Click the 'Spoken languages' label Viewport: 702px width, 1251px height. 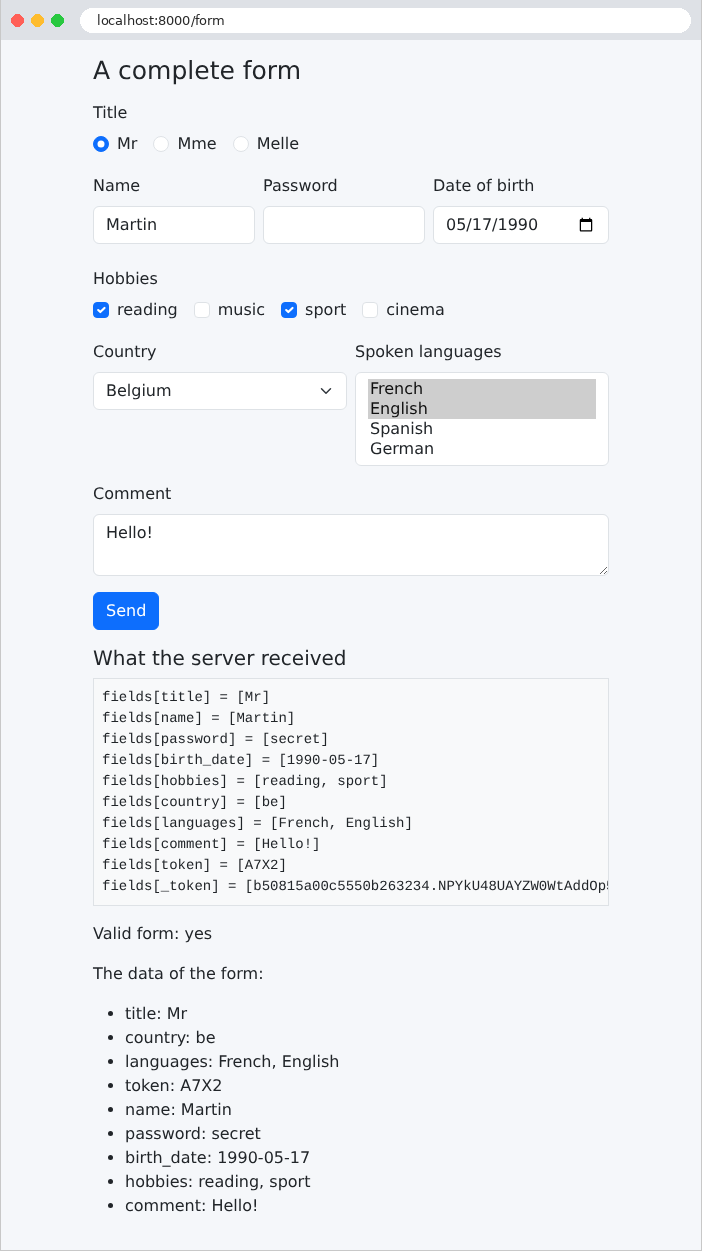tap(428, 352)
